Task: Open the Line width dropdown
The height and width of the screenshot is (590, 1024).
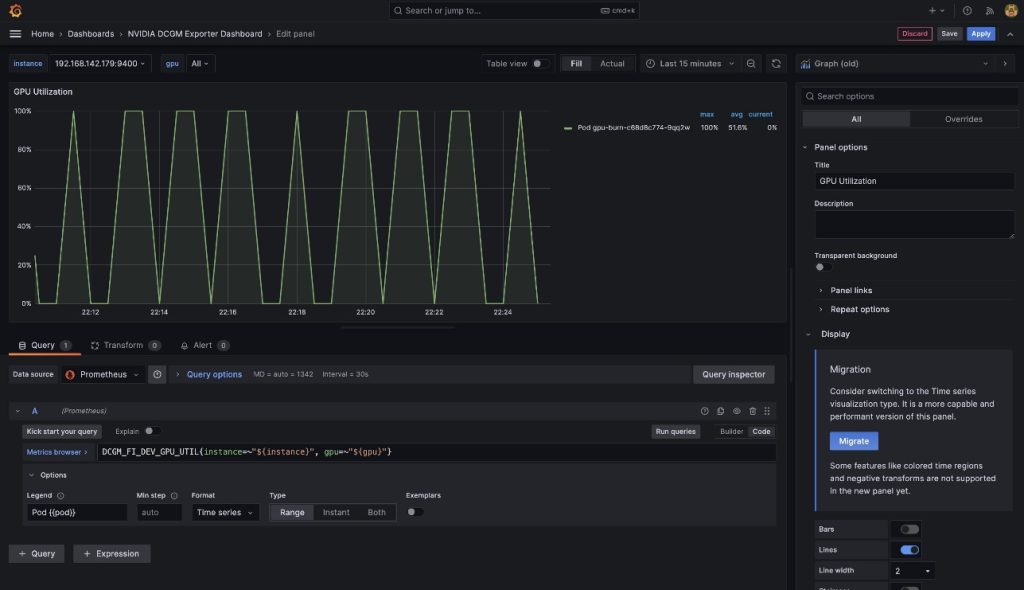Action: [912, 571]
